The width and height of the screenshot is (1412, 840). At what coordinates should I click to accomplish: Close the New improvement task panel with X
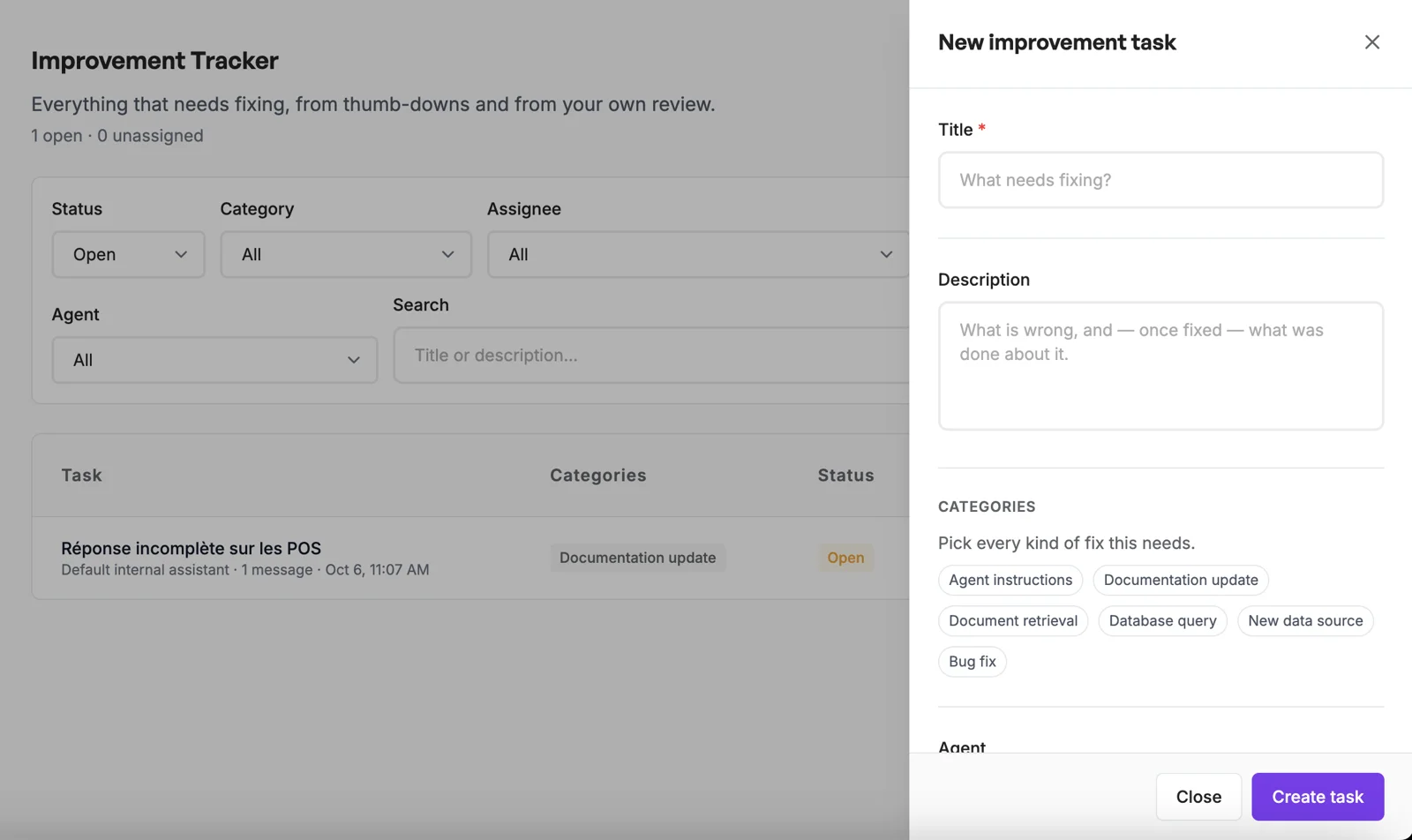tap(1371, 42)
